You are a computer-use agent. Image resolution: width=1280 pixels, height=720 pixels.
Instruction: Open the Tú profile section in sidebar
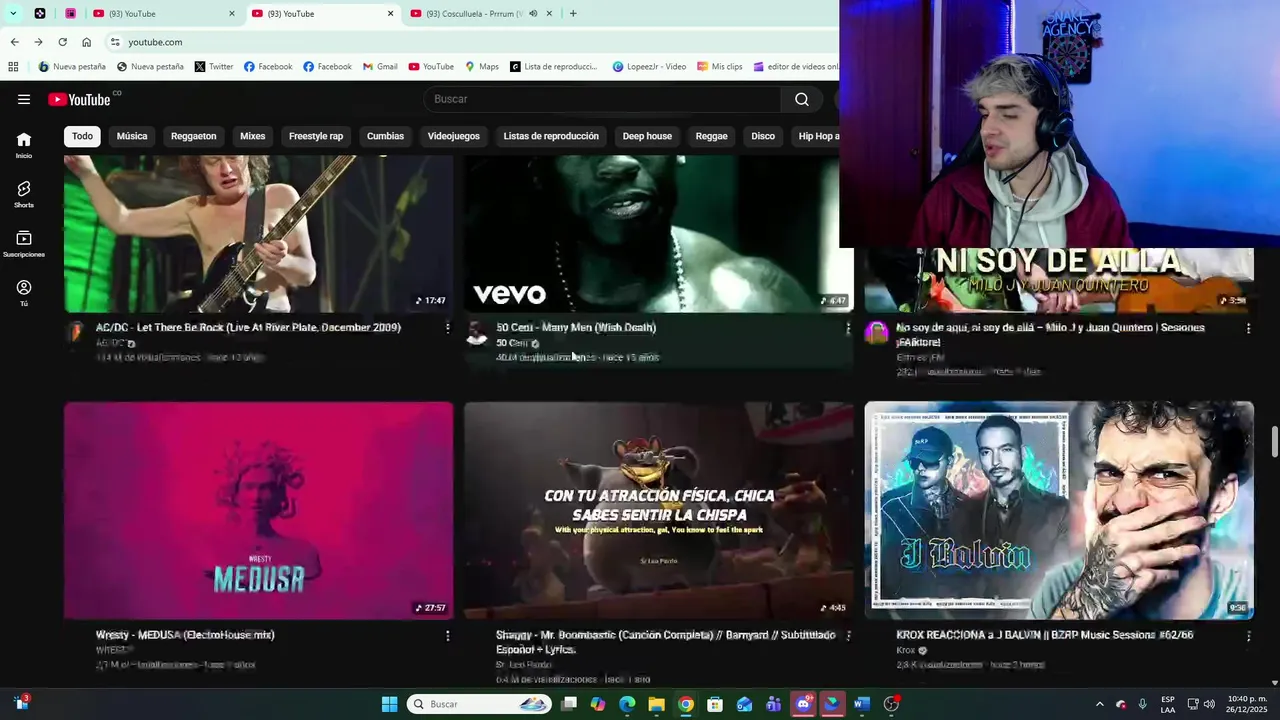point(24,293)
